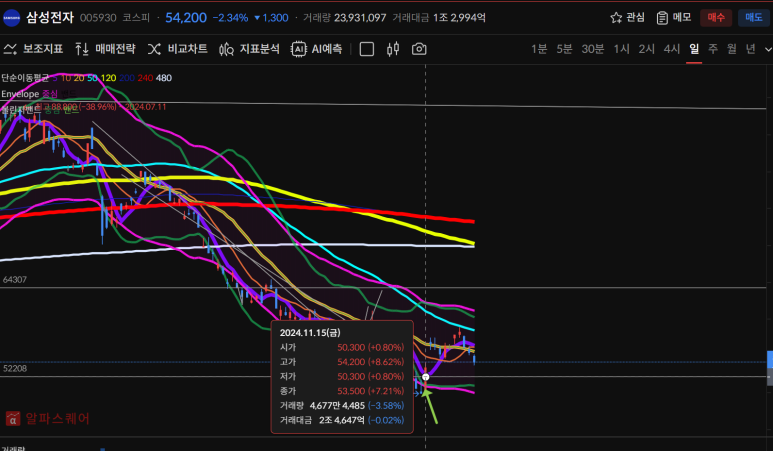Click the square layout icon in toolbar
This screenshot has width=773, height=451.
[x=367, y=49]
